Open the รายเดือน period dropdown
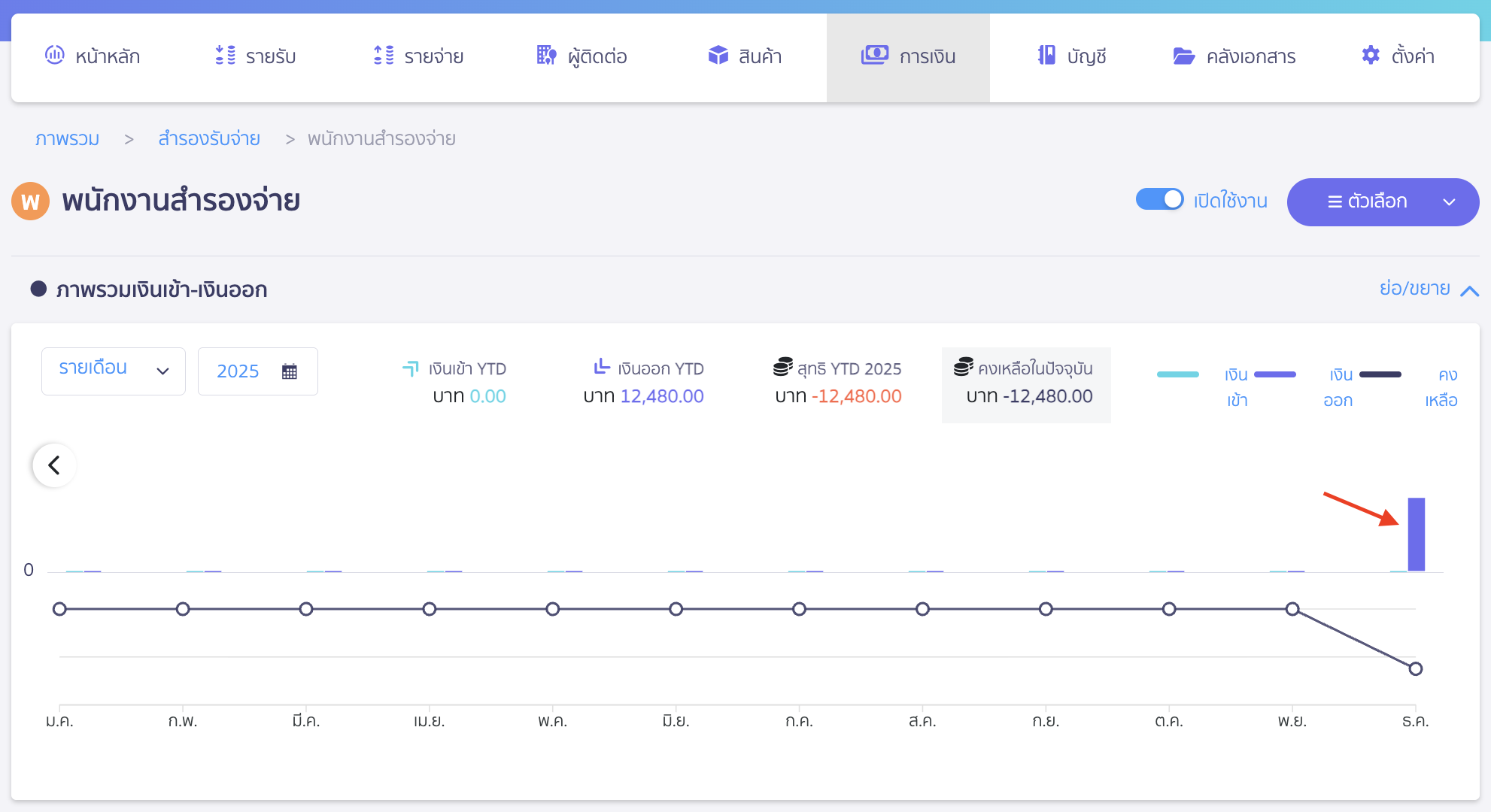Screen dimensions: 1491x812 [114, 371]
